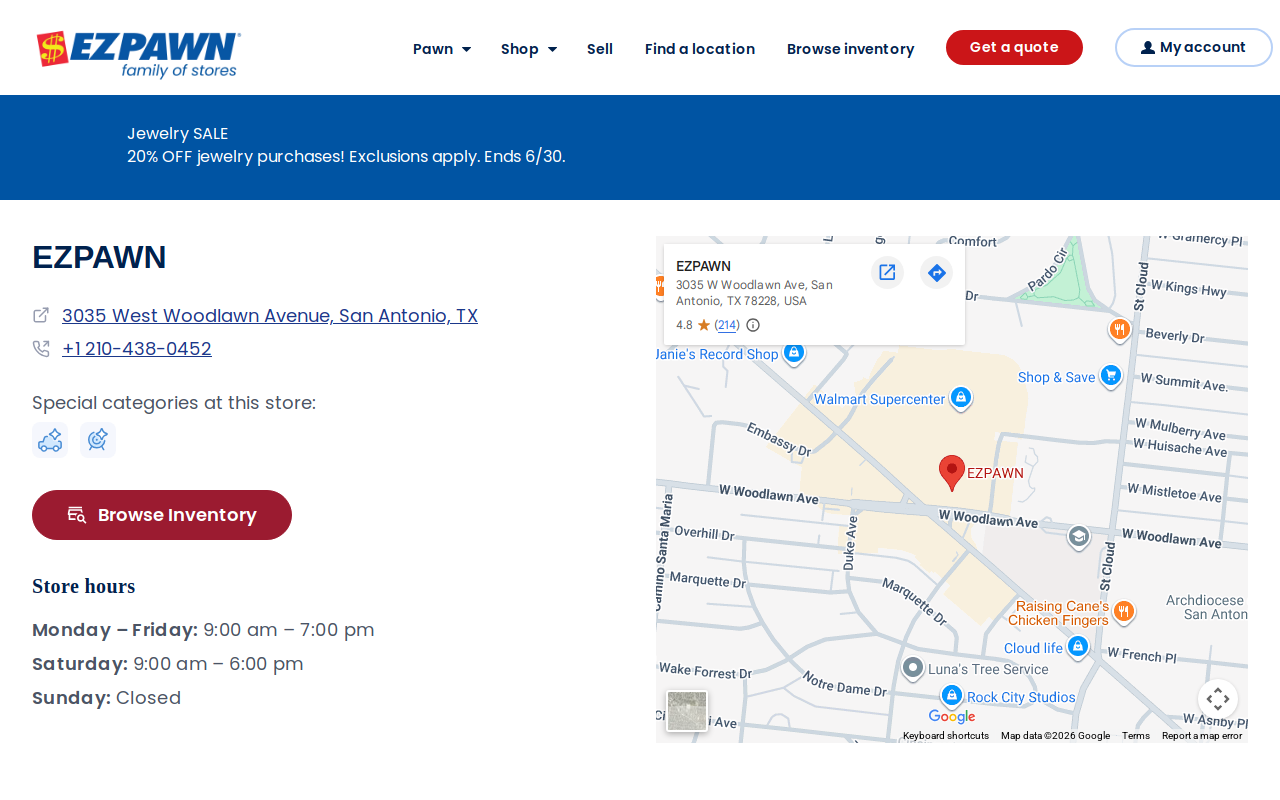Toggle the map camera controls button

1218,699
